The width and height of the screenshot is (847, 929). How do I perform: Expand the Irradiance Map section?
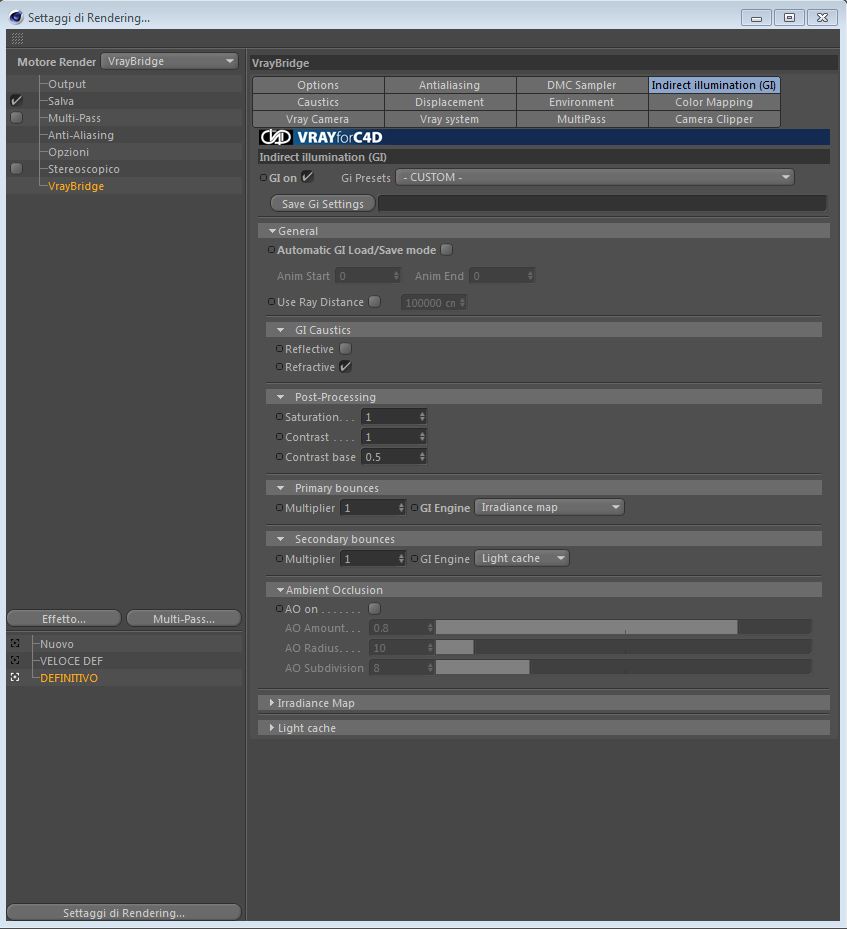click(x=272, y=703)
